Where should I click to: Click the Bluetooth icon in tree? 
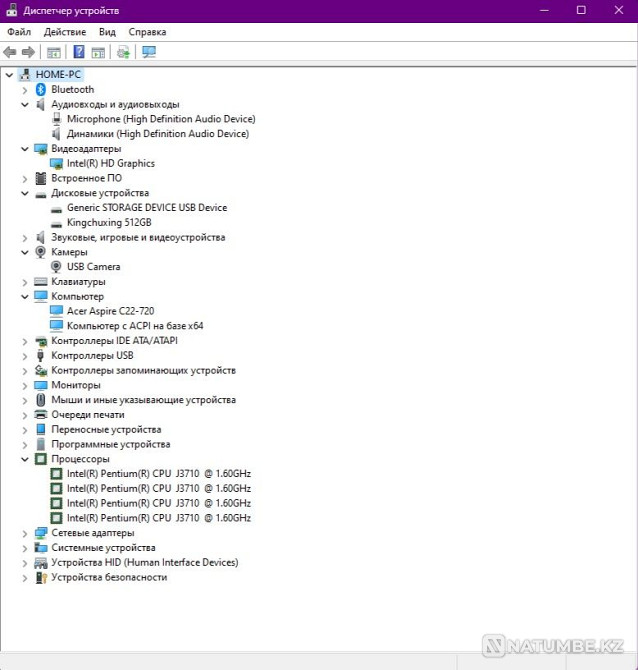(x=41, y=89)
